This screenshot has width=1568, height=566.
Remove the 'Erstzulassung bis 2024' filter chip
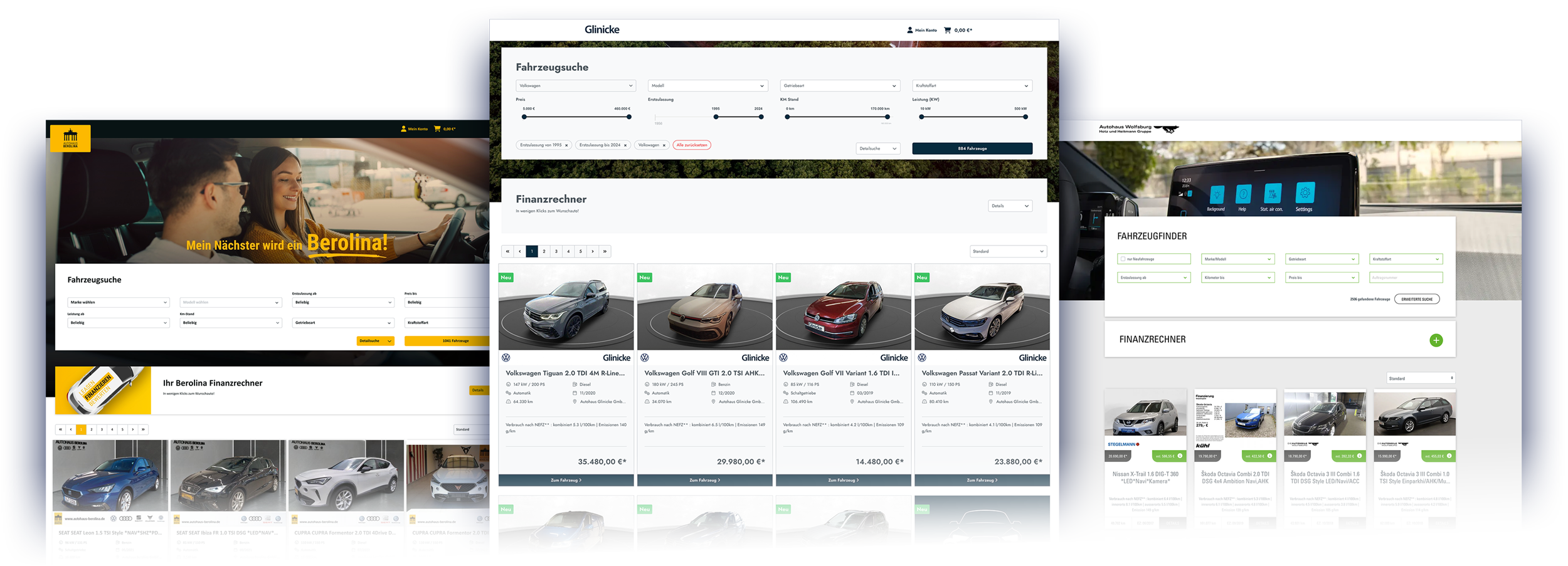point(625,145)
